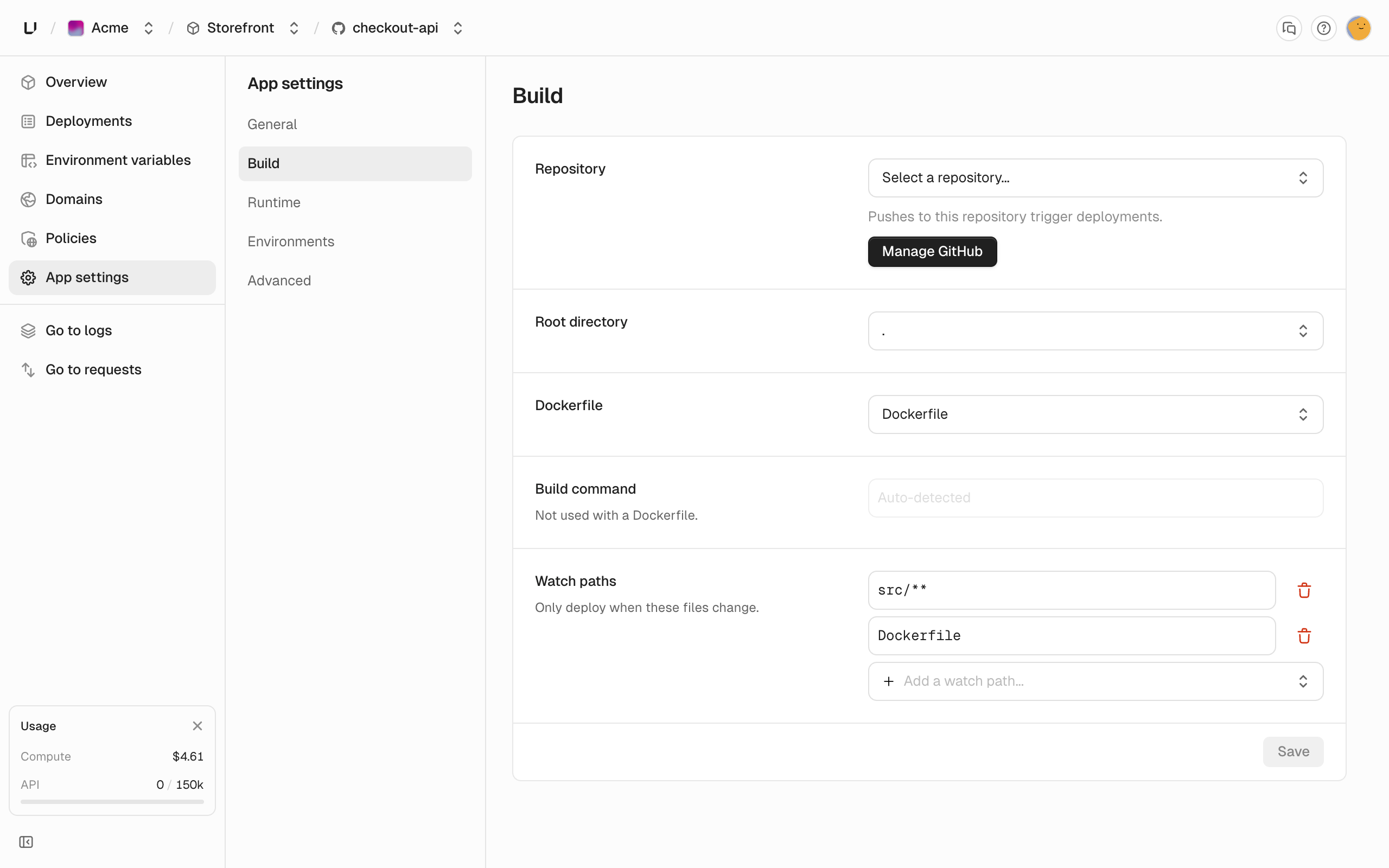Delete the Dockerfile watch path
1389x868 pixels.
(1304, 635)
